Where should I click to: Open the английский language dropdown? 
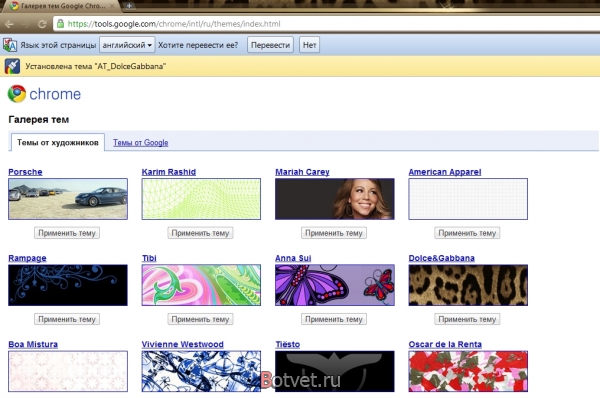tap(127, 45)
